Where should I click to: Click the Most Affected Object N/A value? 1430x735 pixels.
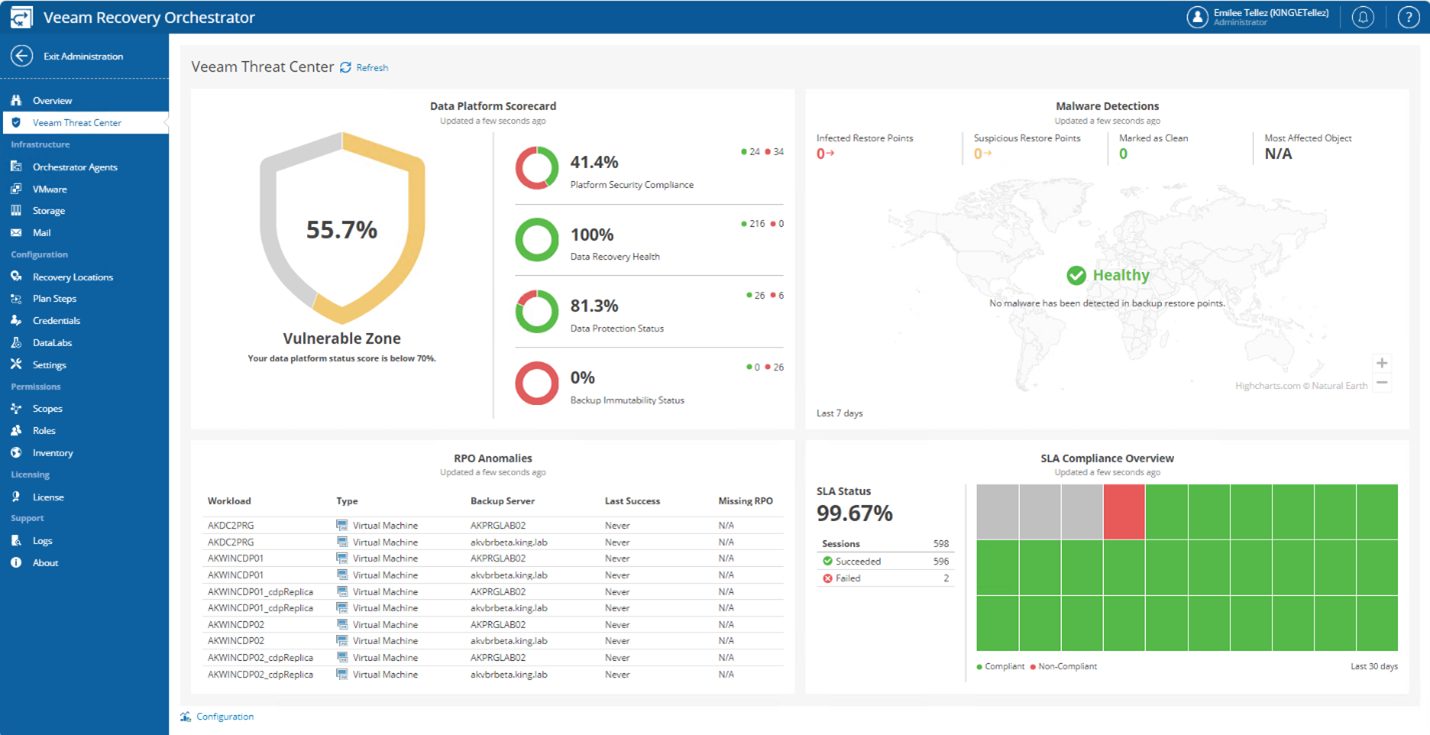pyautogui.click(x=1278, y=154)
